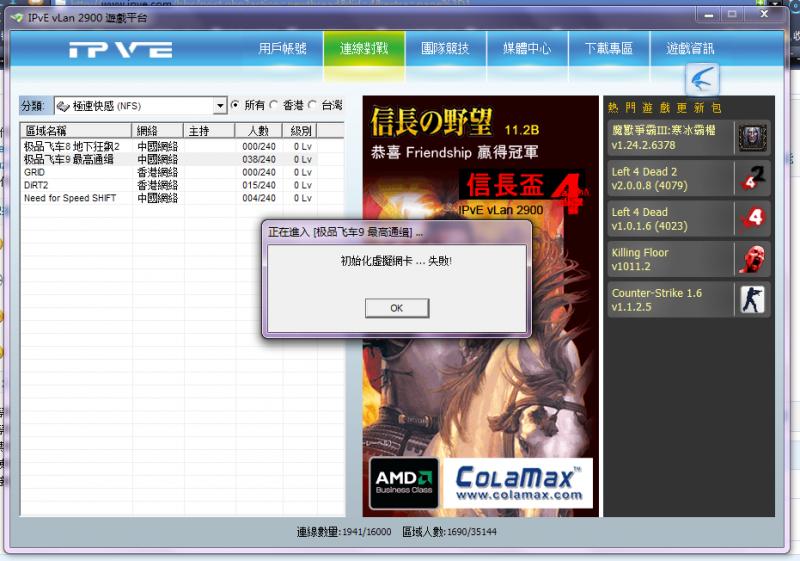Minimize the IPvE vLan window
The image size is (800, 561).
[x=709, y=15]
